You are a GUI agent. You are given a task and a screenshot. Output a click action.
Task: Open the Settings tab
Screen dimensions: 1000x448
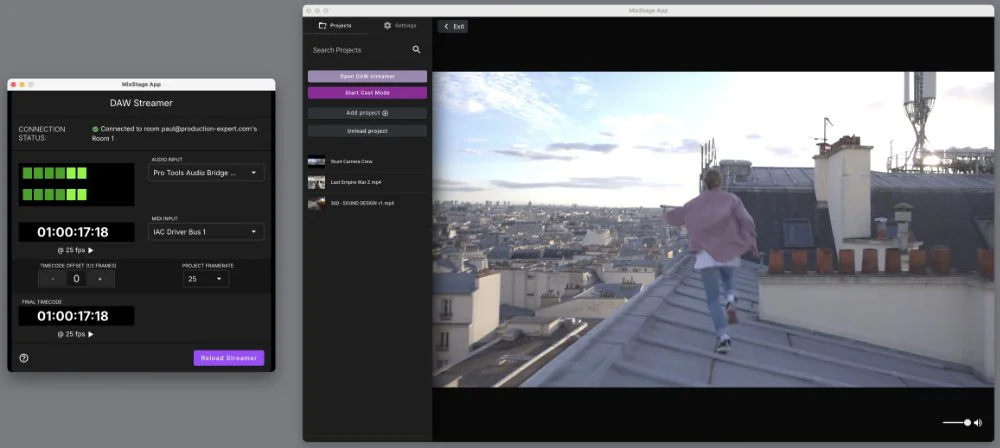click(x=400, y=25)
